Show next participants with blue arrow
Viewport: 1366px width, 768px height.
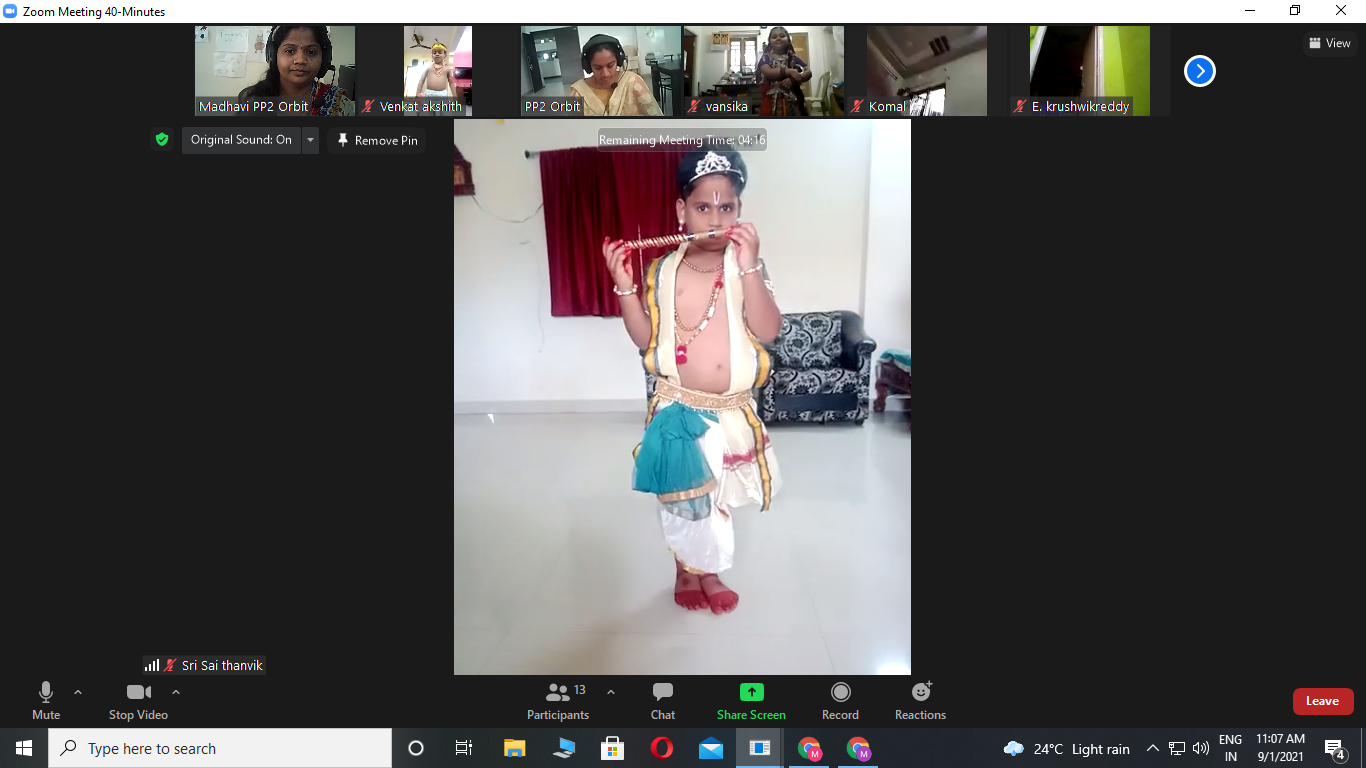coord(1200,71)
